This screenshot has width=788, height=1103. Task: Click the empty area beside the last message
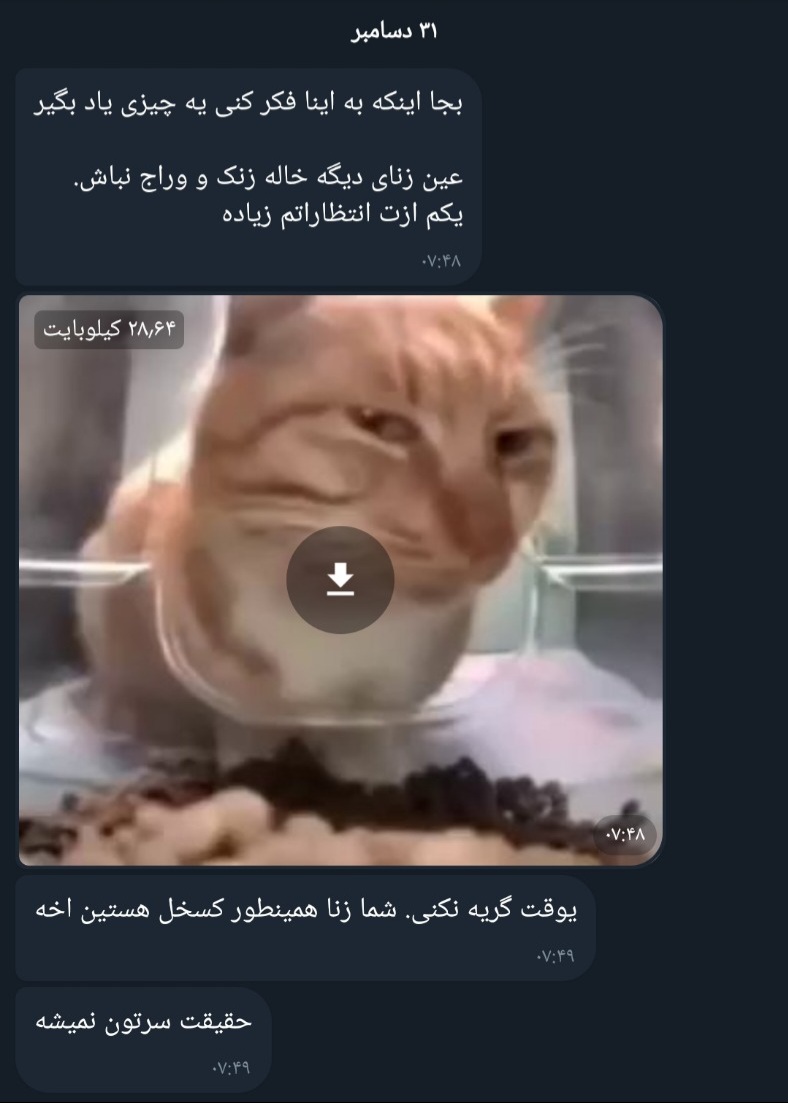[528, 1040]
